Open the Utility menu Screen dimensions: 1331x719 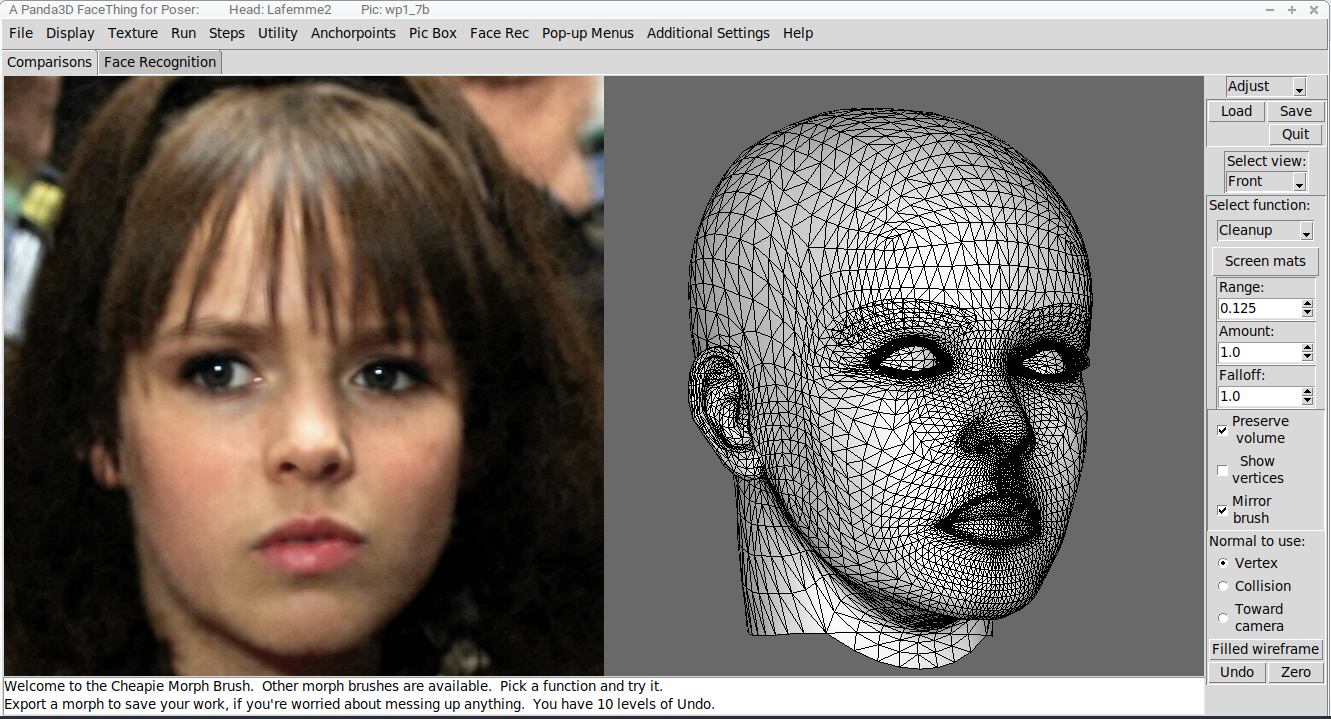pos(278,33)
